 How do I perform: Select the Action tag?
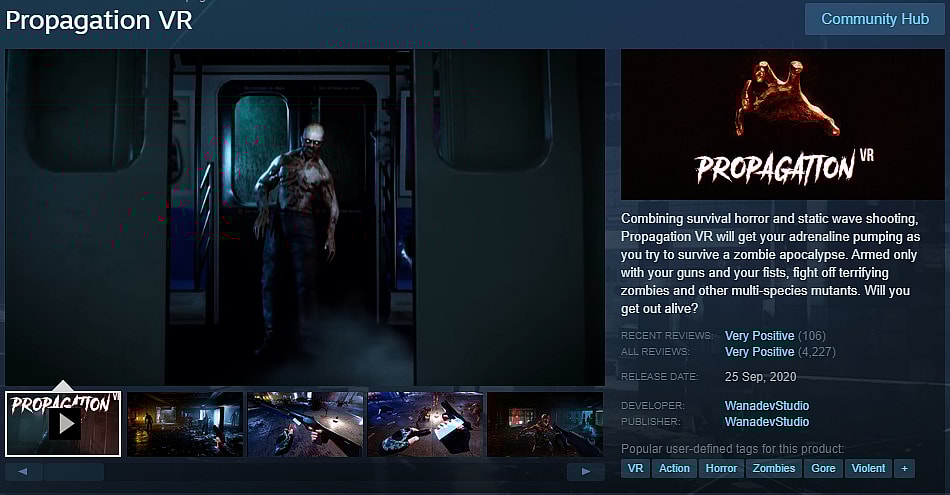pos(674,468)
